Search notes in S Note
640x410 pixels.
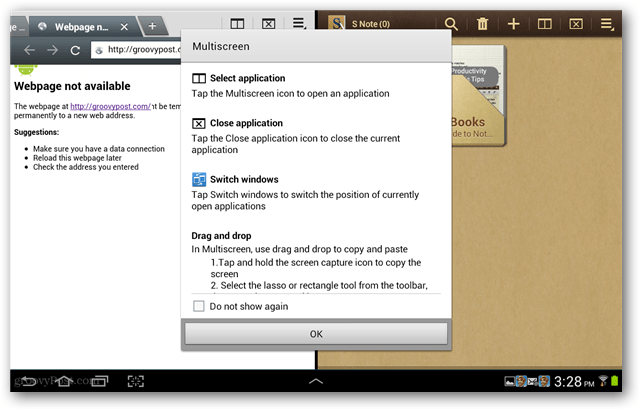tap(451, 24)
